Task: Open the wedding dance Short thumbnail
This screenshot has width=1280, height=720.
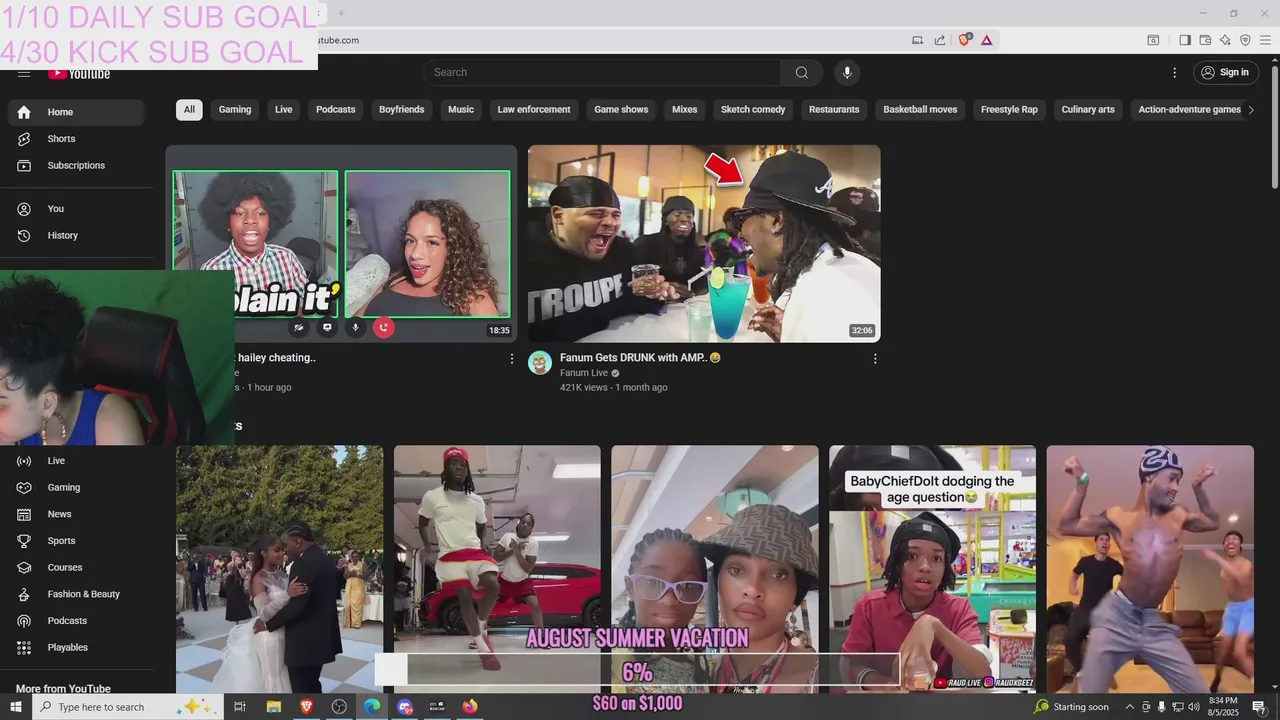Action: click(279, 569)
